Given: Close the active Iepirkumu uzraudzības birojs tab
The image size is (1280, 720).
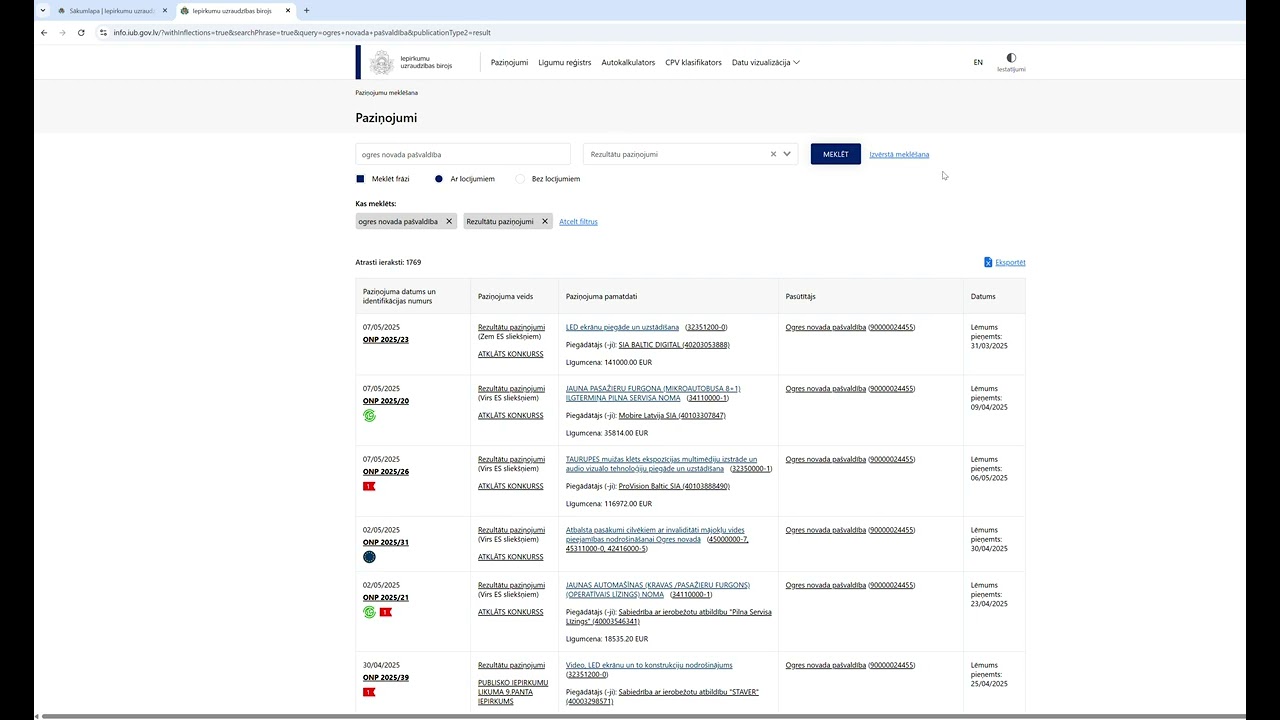Looking at the screenshot, I should [288, 10].
